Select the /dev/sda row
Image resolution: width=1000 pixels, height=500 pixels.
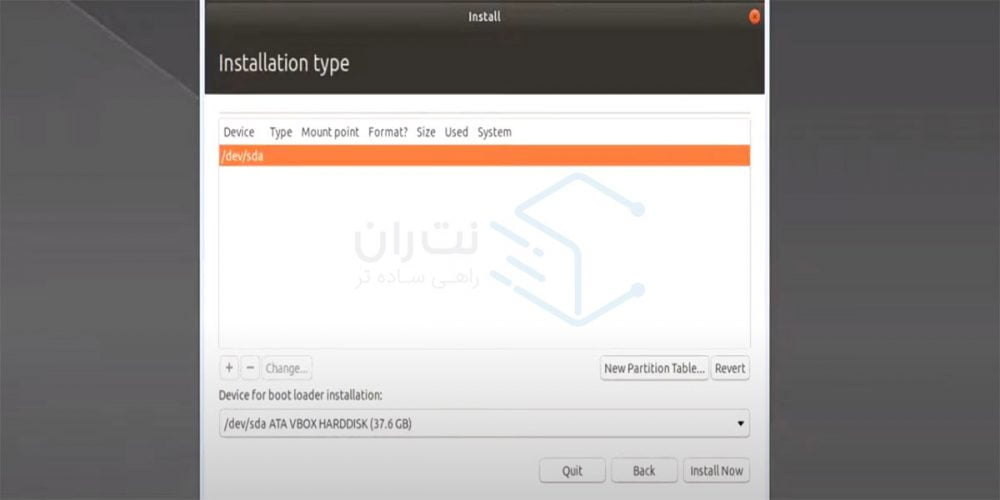tap(484, 156)
